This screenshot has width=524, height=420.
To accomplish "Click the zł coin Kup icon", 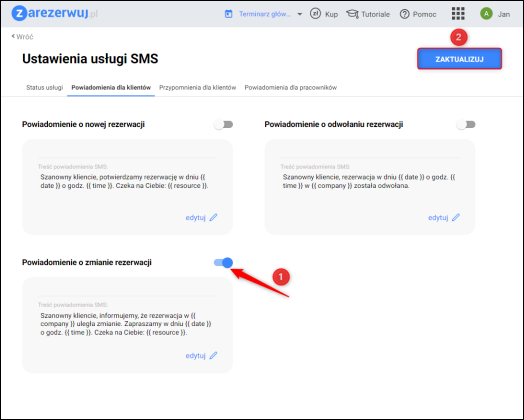I will (x=315, y=14).
